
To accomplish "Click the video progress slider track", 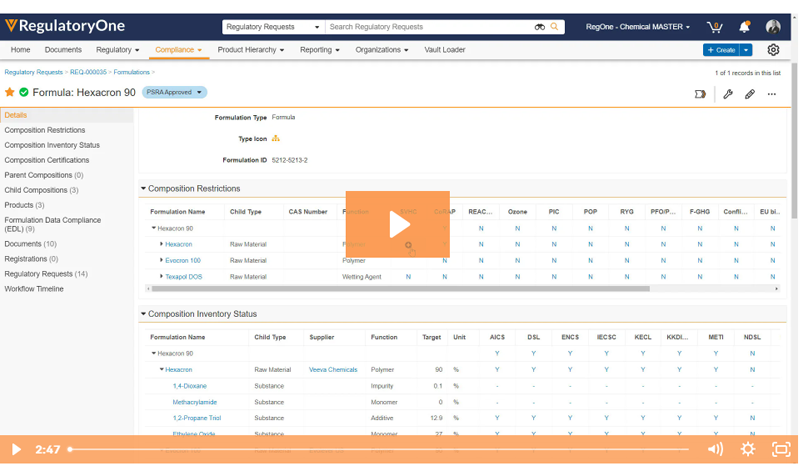I will pyautogui.click(x=380, y=449).
